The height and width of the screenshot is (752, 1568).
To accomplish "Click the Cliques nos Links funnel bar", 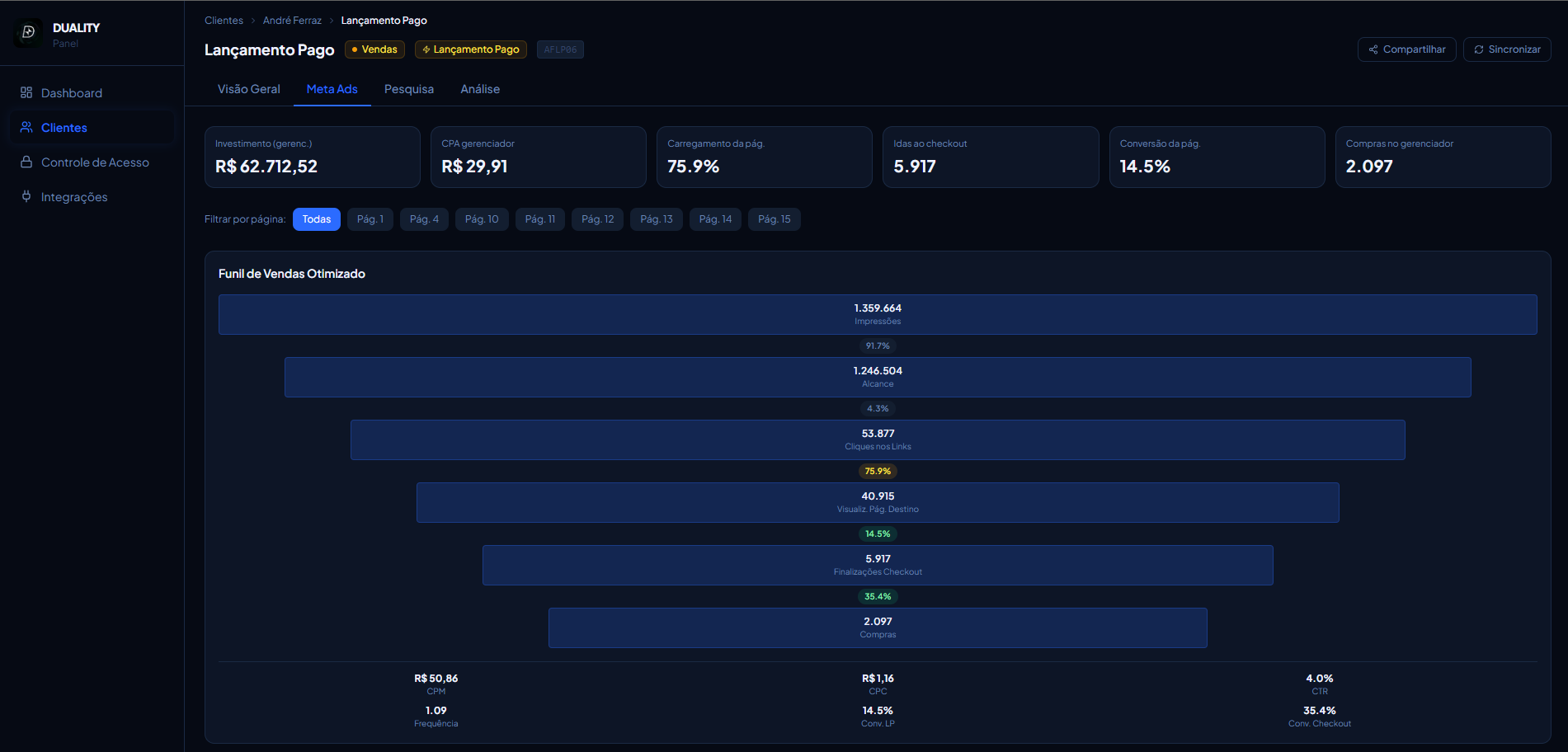I will pos(878,439).
